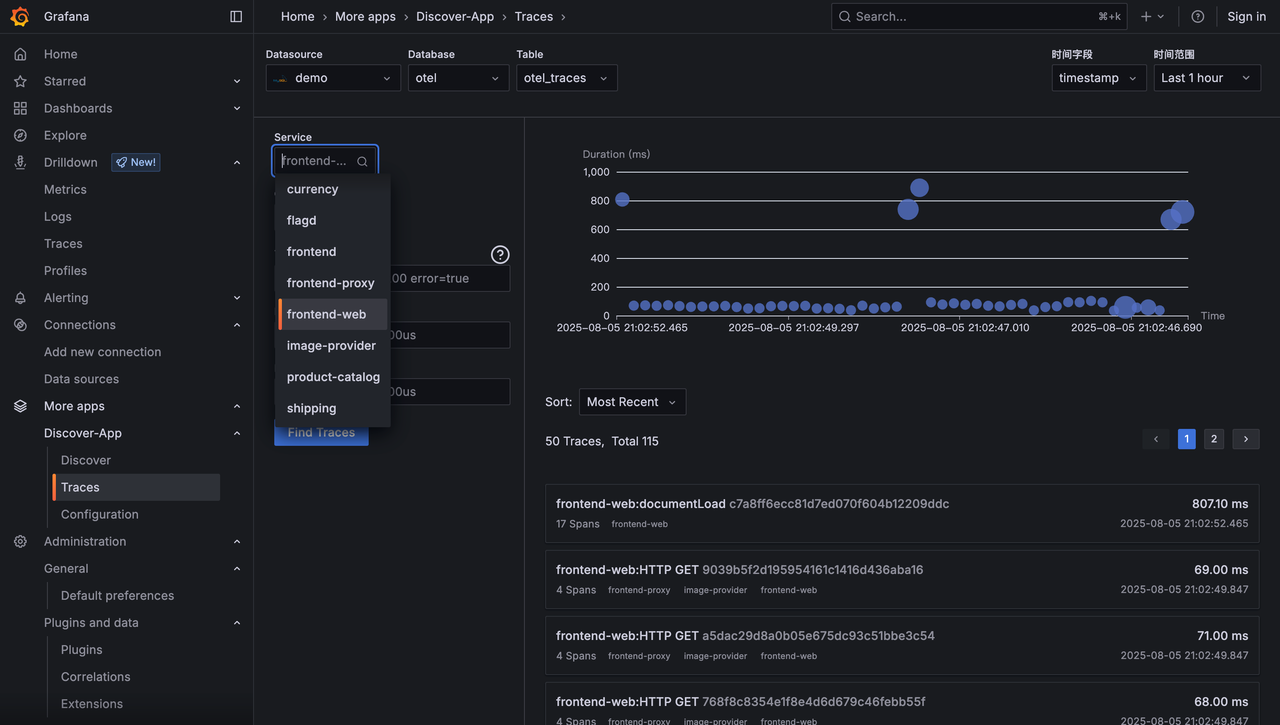The image size is (1280, 725).
Task: Open Plugins in sidebar
Action: 82,650
